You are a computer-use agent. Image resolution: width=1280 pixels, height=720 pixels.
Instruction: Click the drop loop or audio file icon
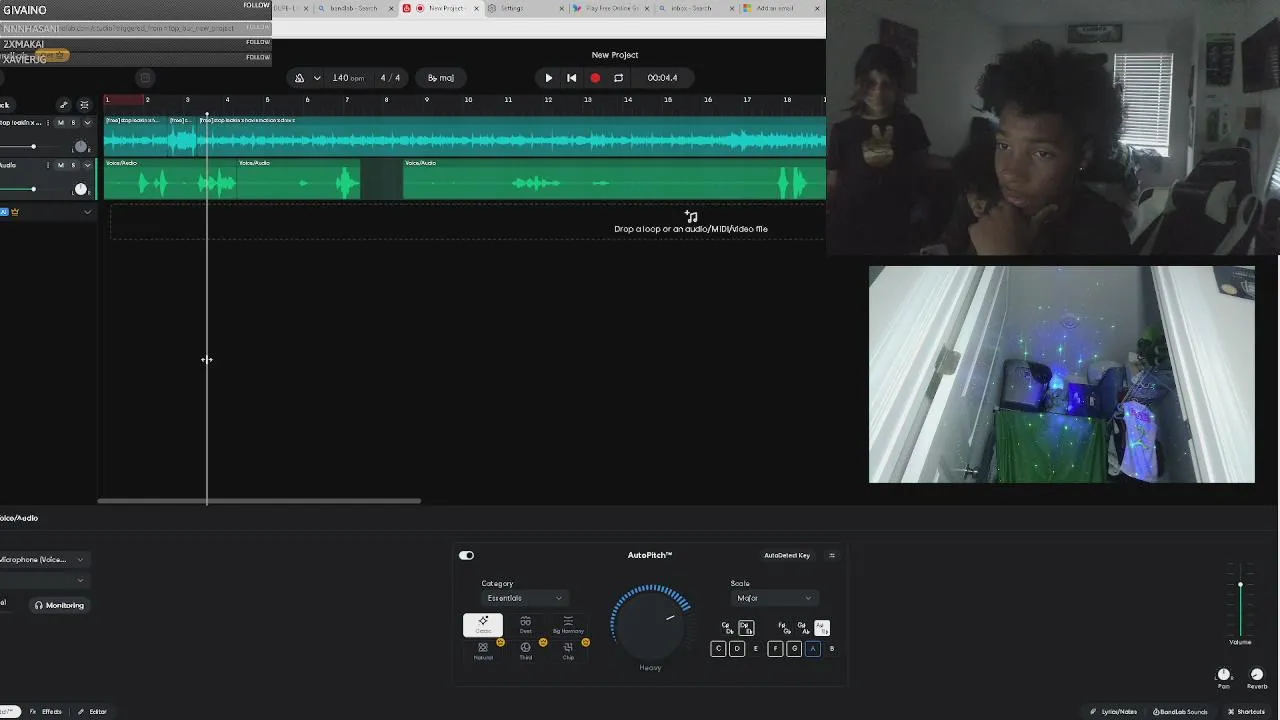[x=691, y=216]
